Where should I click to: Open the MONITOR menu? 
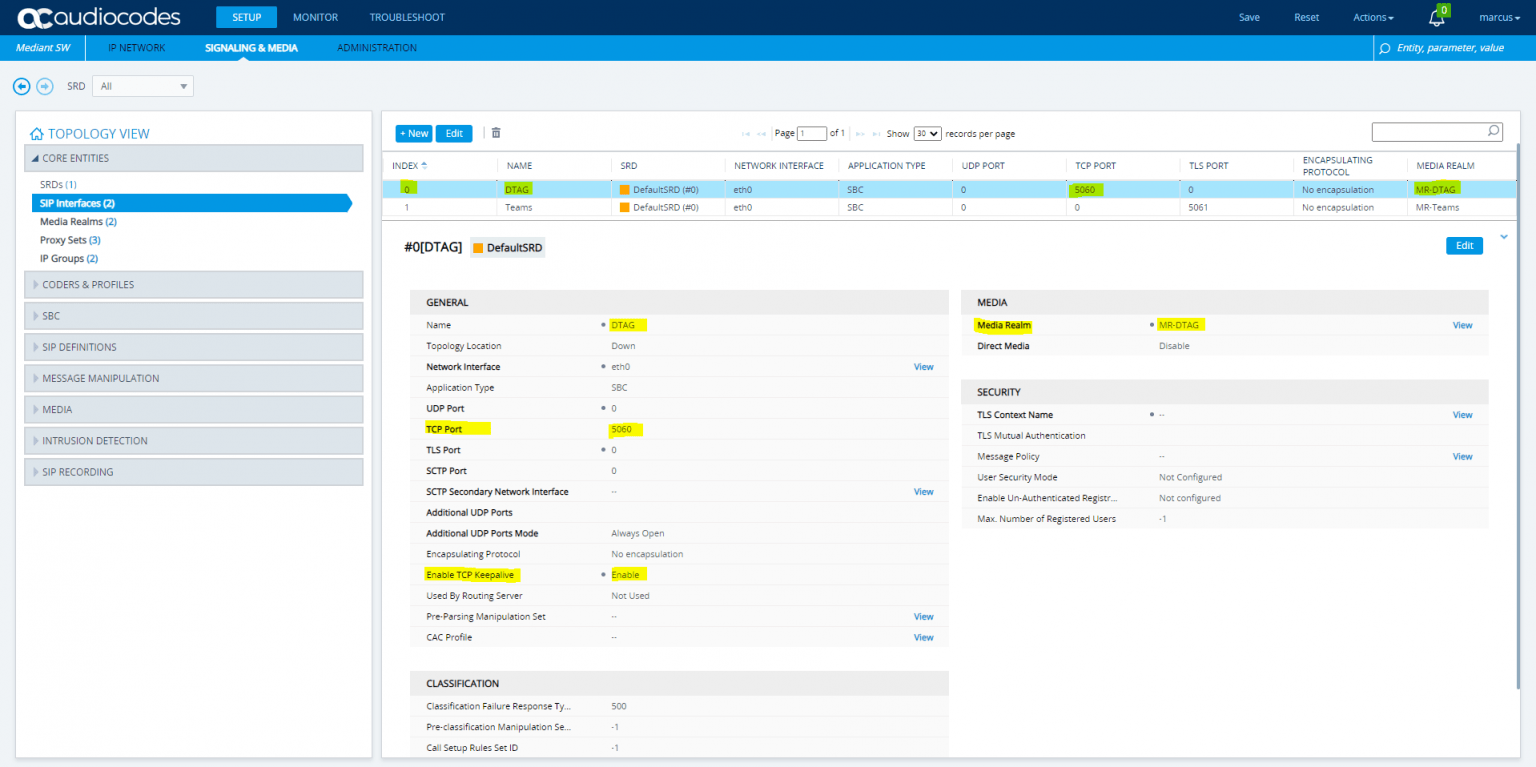[315, 17]
